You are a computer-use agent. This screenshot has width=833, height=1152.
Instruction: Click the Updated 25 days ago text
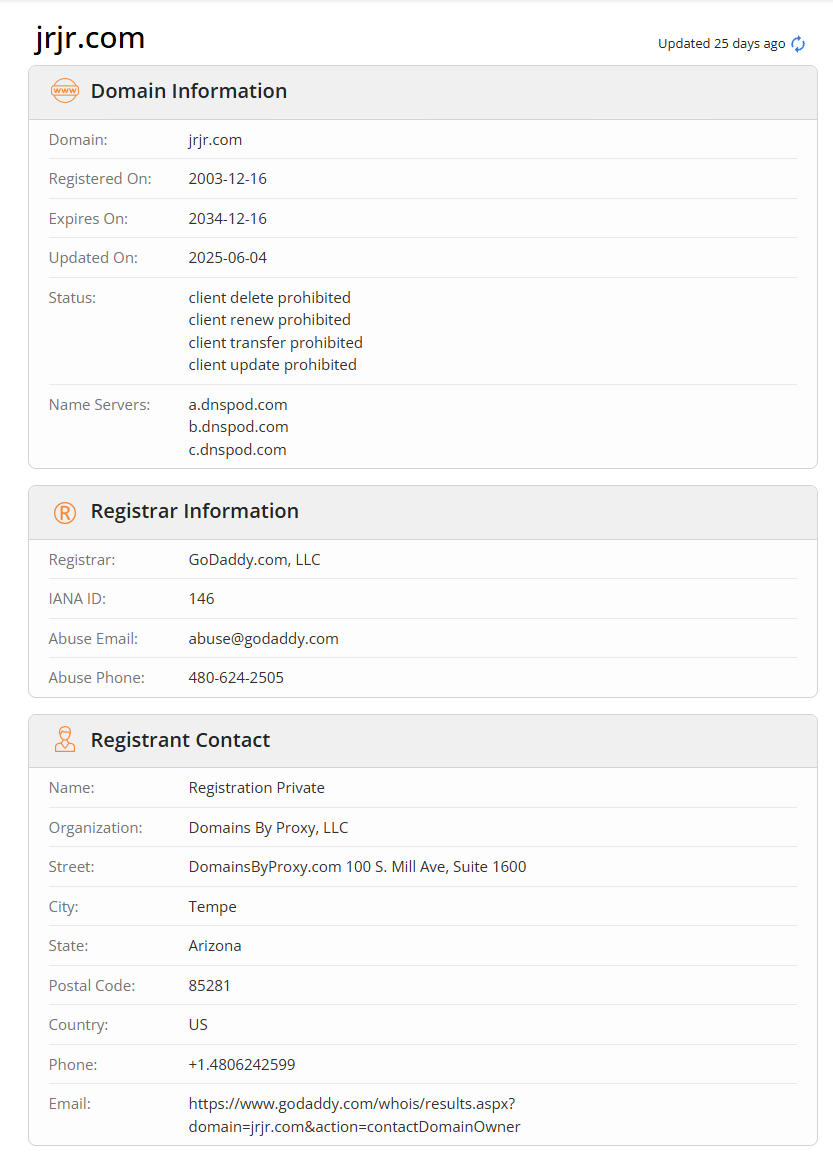click(721, 44)
